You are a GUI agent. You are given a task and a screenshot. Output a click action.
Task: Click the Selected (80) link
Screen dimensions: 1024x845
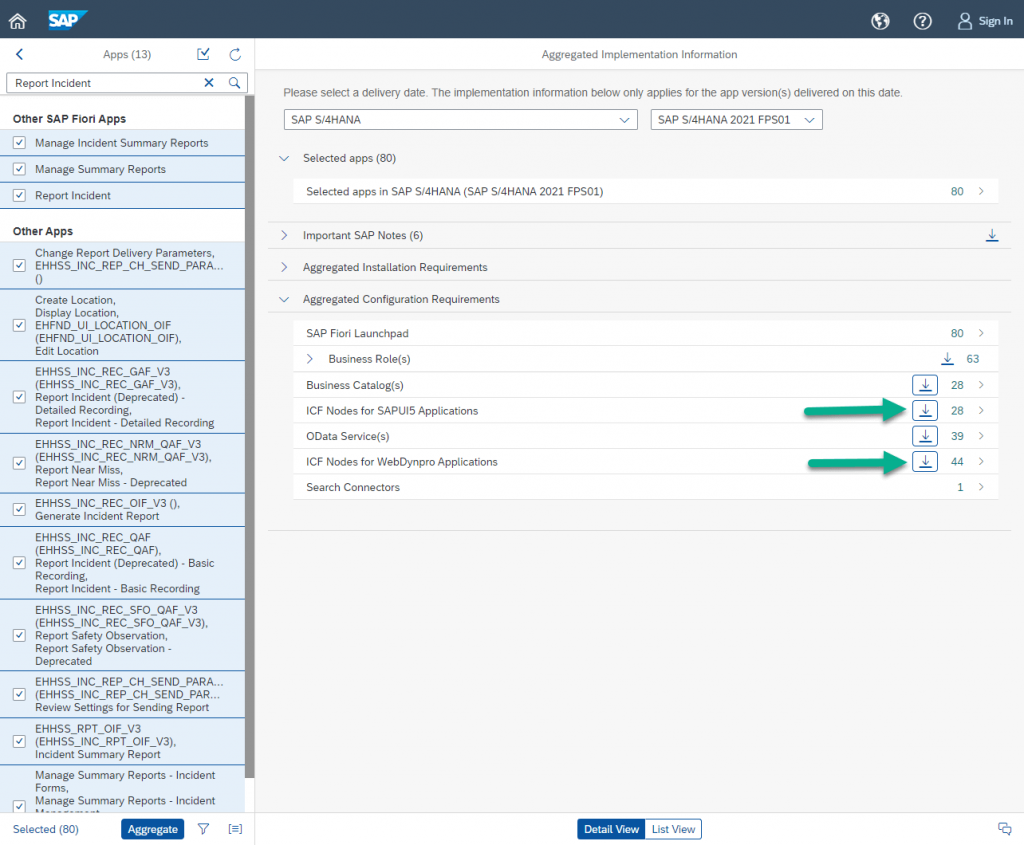tap(46, 829)
